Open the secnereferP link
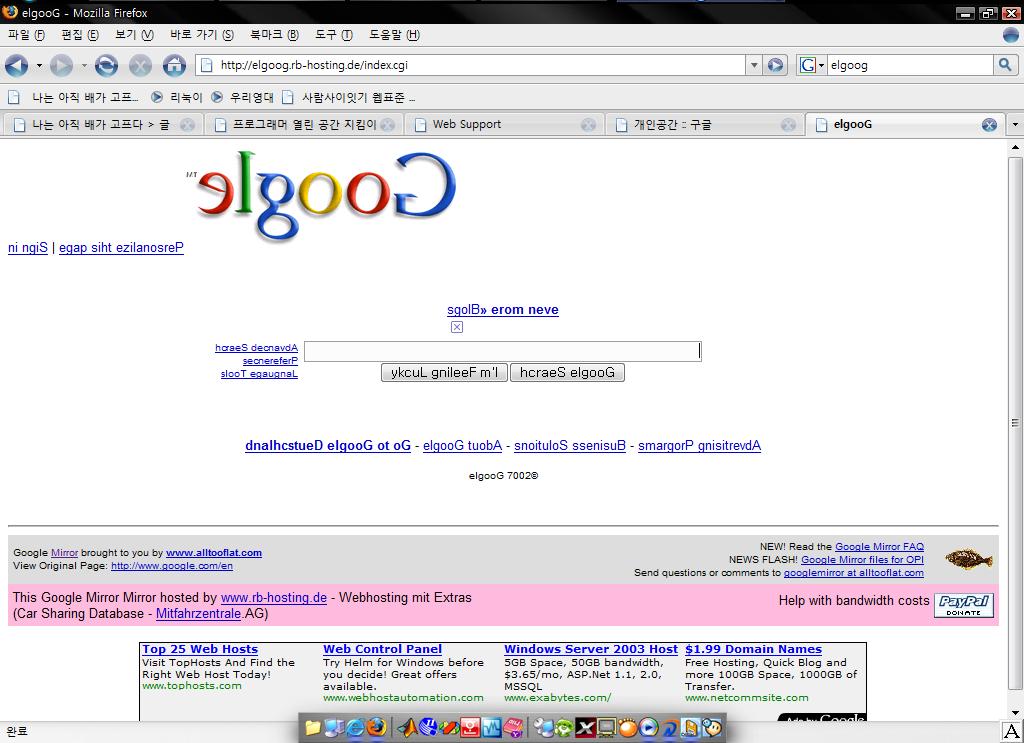 (x=270, y=360)
